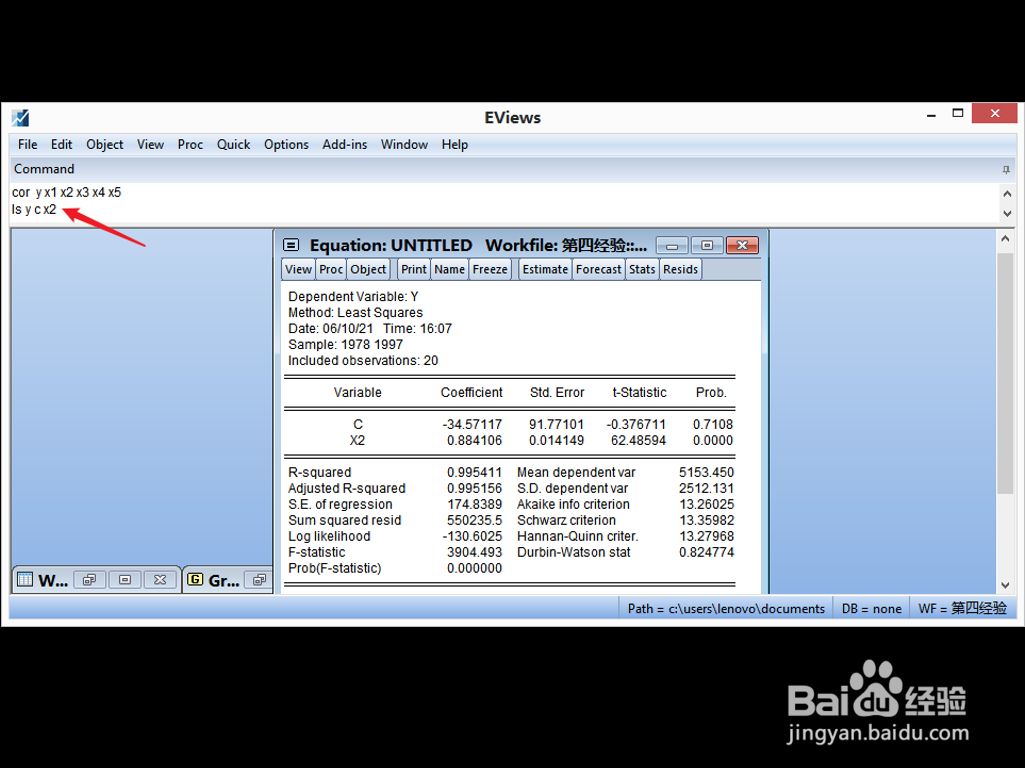
Task: Click Print button in Equation toolbar
Action: pos(414,269)
